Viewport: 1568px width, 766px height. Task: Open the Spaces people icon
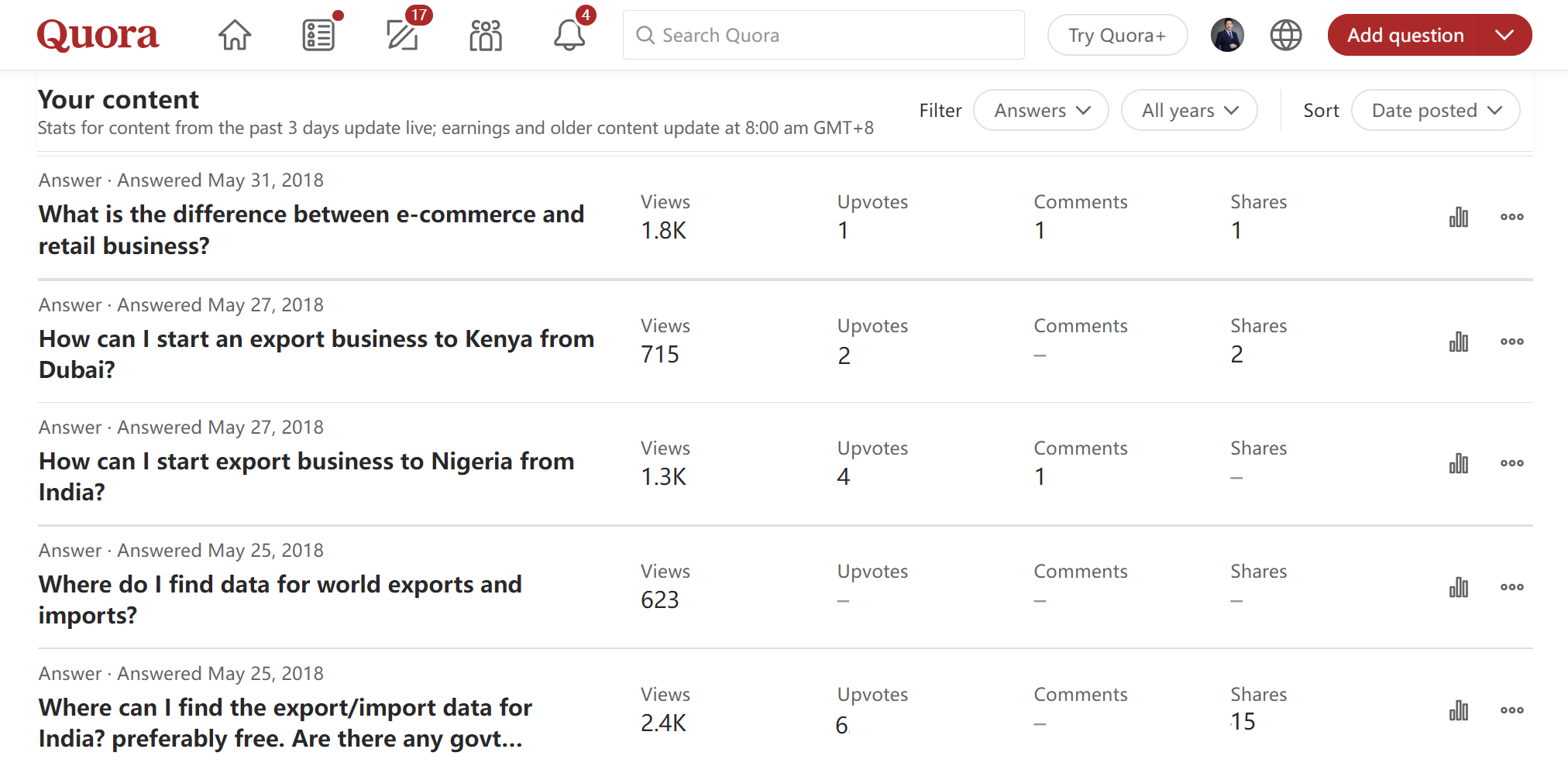click(486, 35)
